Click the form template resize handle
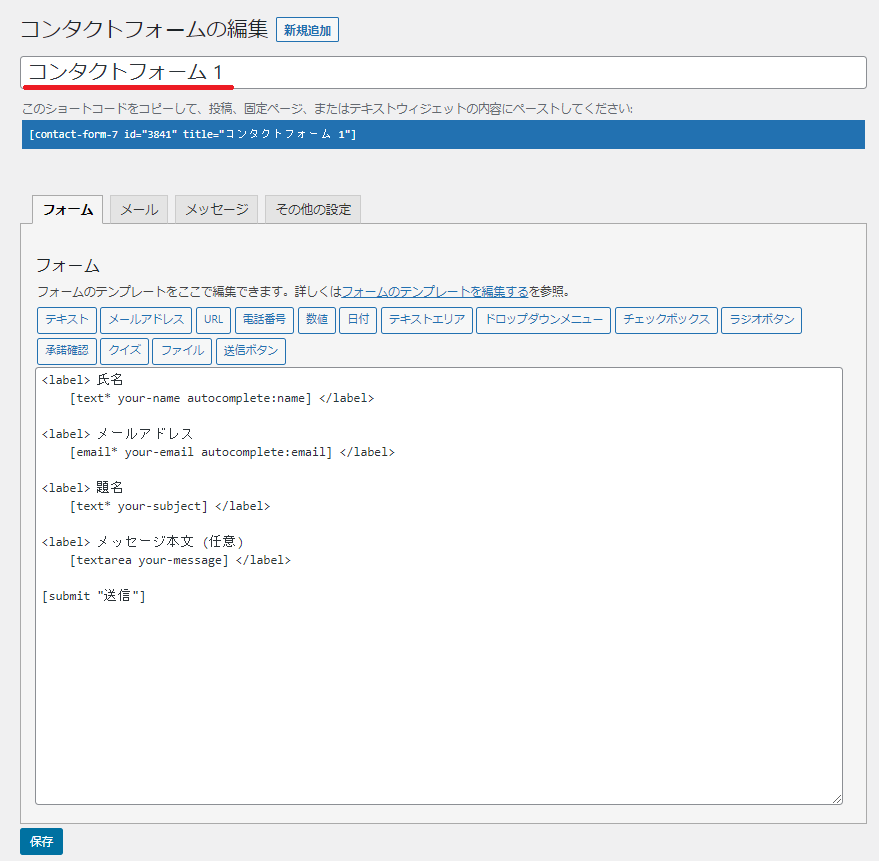The height and width of the screenshot is (861, 879). point(836,799)
